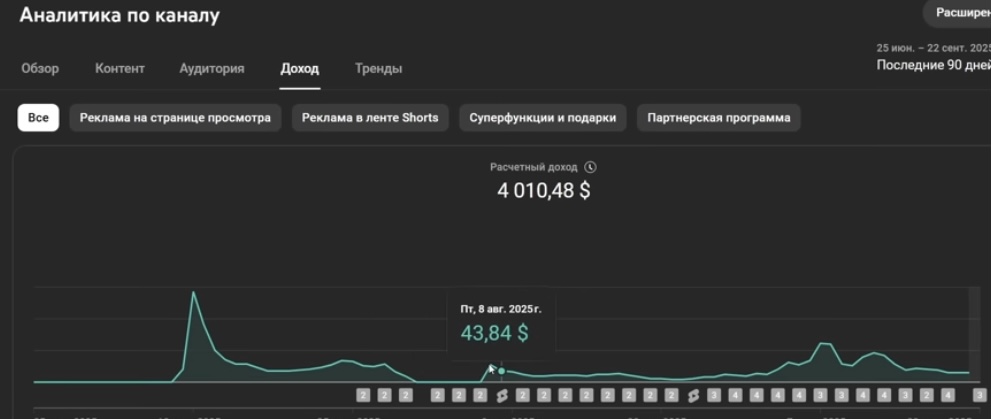991x419 pixels.
Task: Go to the Аудитория tab
Action: [x=211, y=69]
